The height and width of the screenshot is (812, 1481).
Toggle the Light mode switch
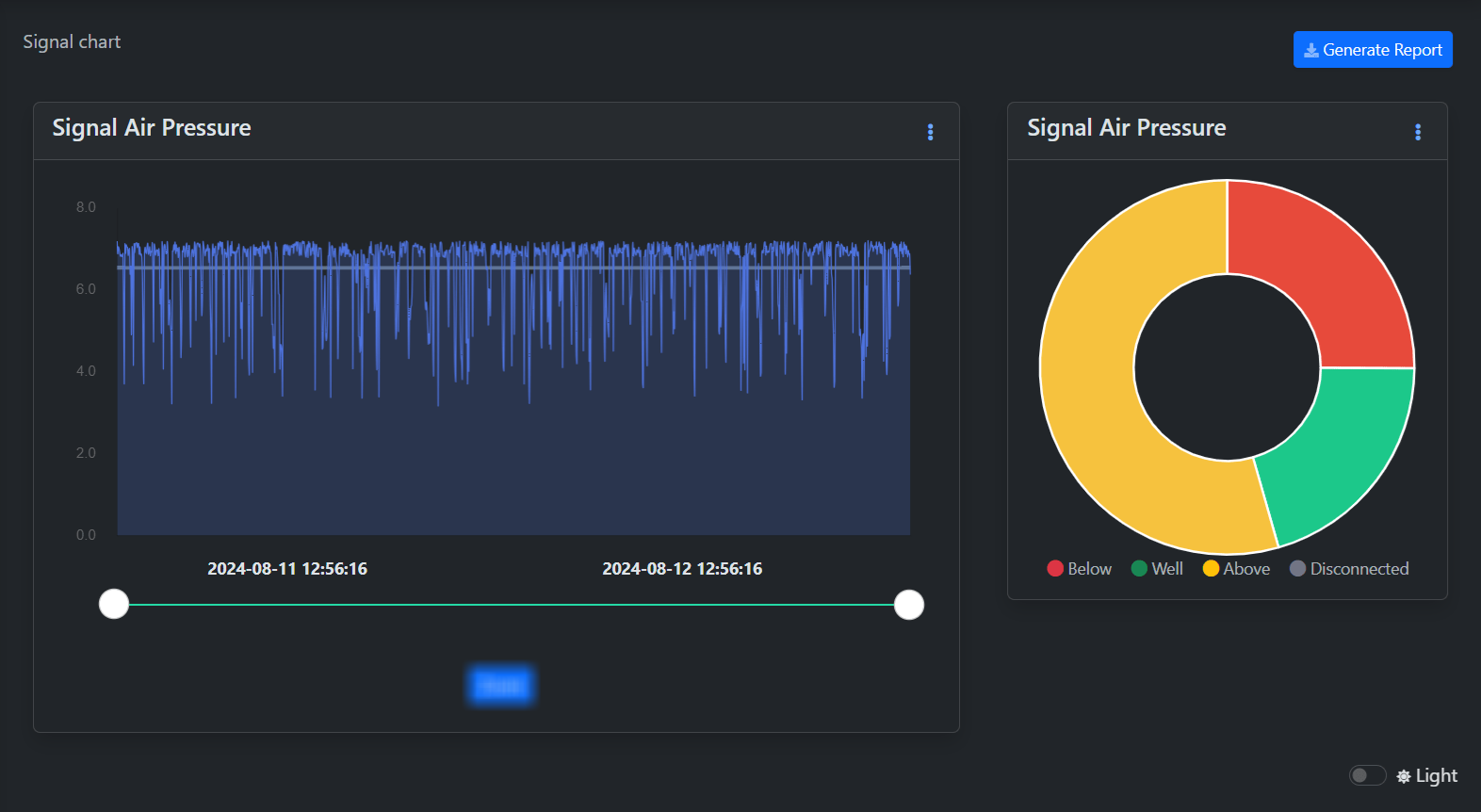[1367, 775]
